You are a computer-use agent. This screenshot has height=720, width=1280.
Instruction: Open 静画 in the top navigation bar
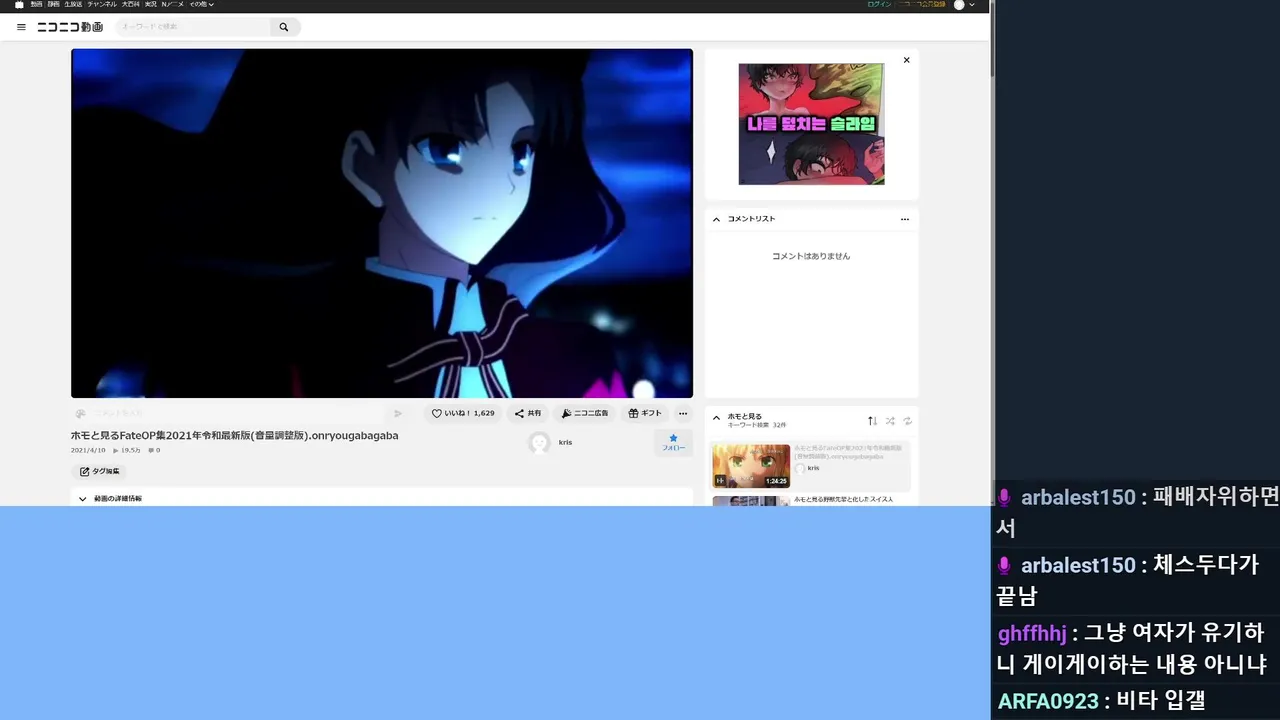[54, 5]
